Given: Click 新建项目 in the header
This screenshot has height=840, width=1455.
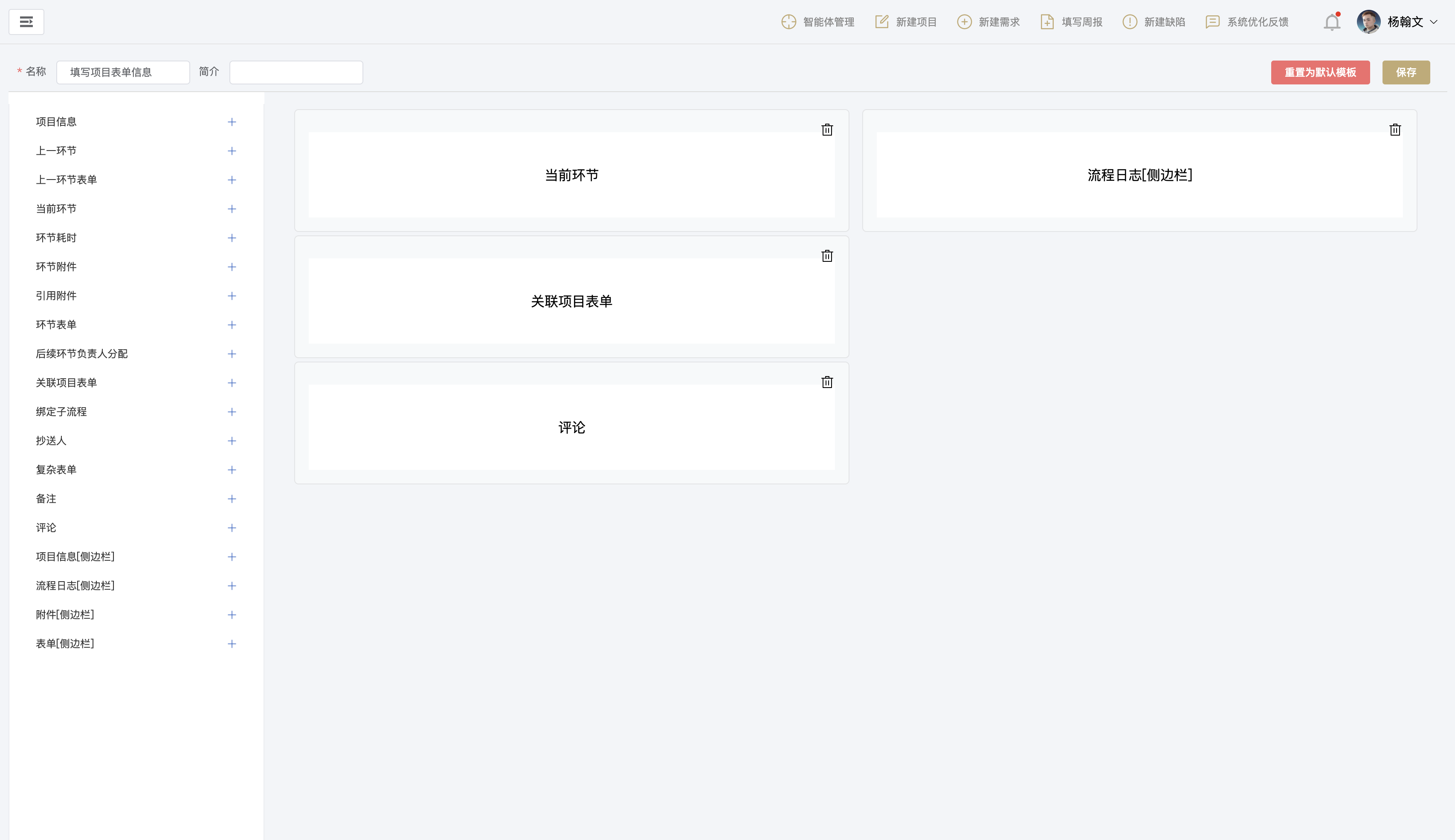Looking at the screenshot, I should pyautogui.click(x=905, y=22).
